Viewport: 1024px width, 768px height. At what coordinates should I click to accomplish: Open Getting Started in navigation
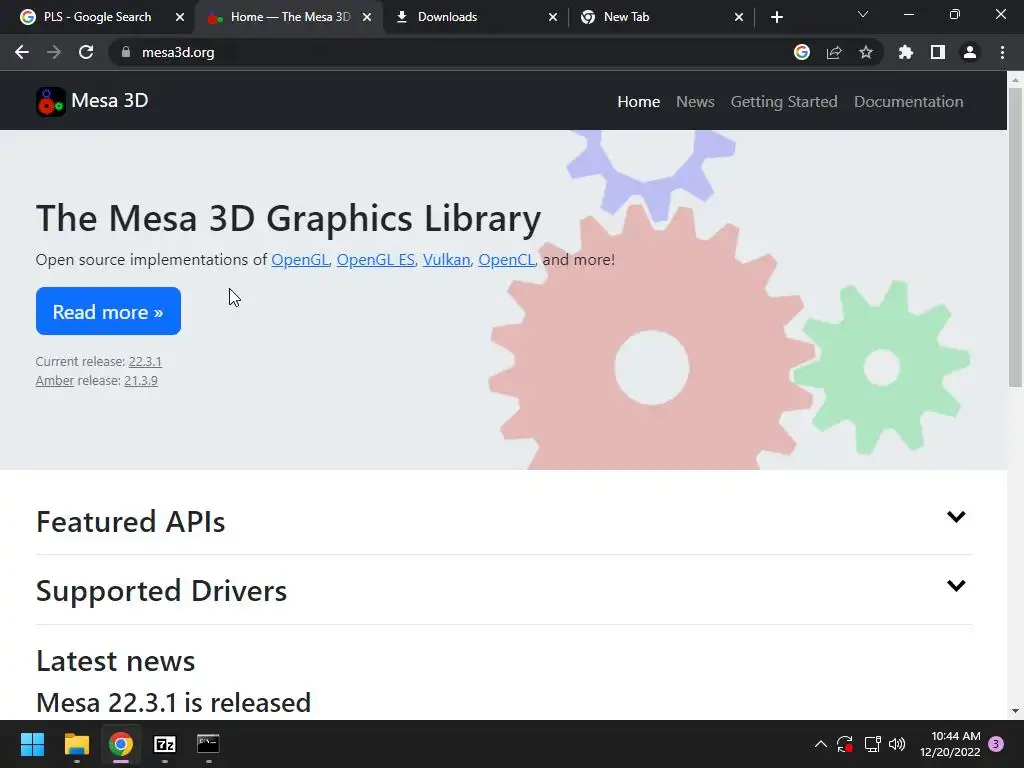784,102
